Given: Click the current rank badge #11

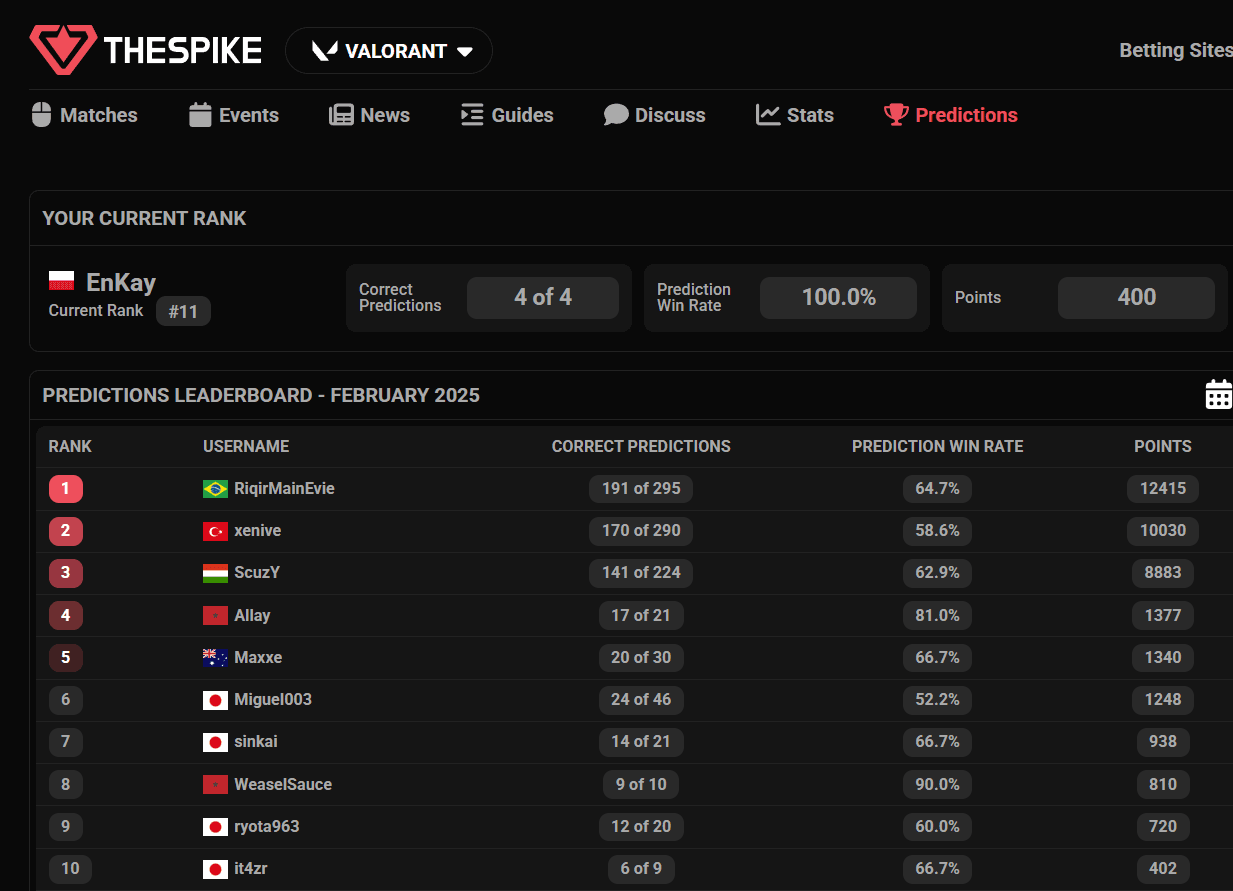Looking at the screenshot, I should click(183, 311).
